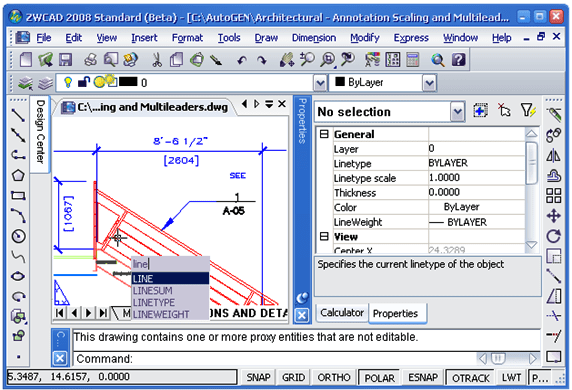Screen dimensions: 572x390
Task: Click the Quick Select filter icon
Action: coord(528,110)
